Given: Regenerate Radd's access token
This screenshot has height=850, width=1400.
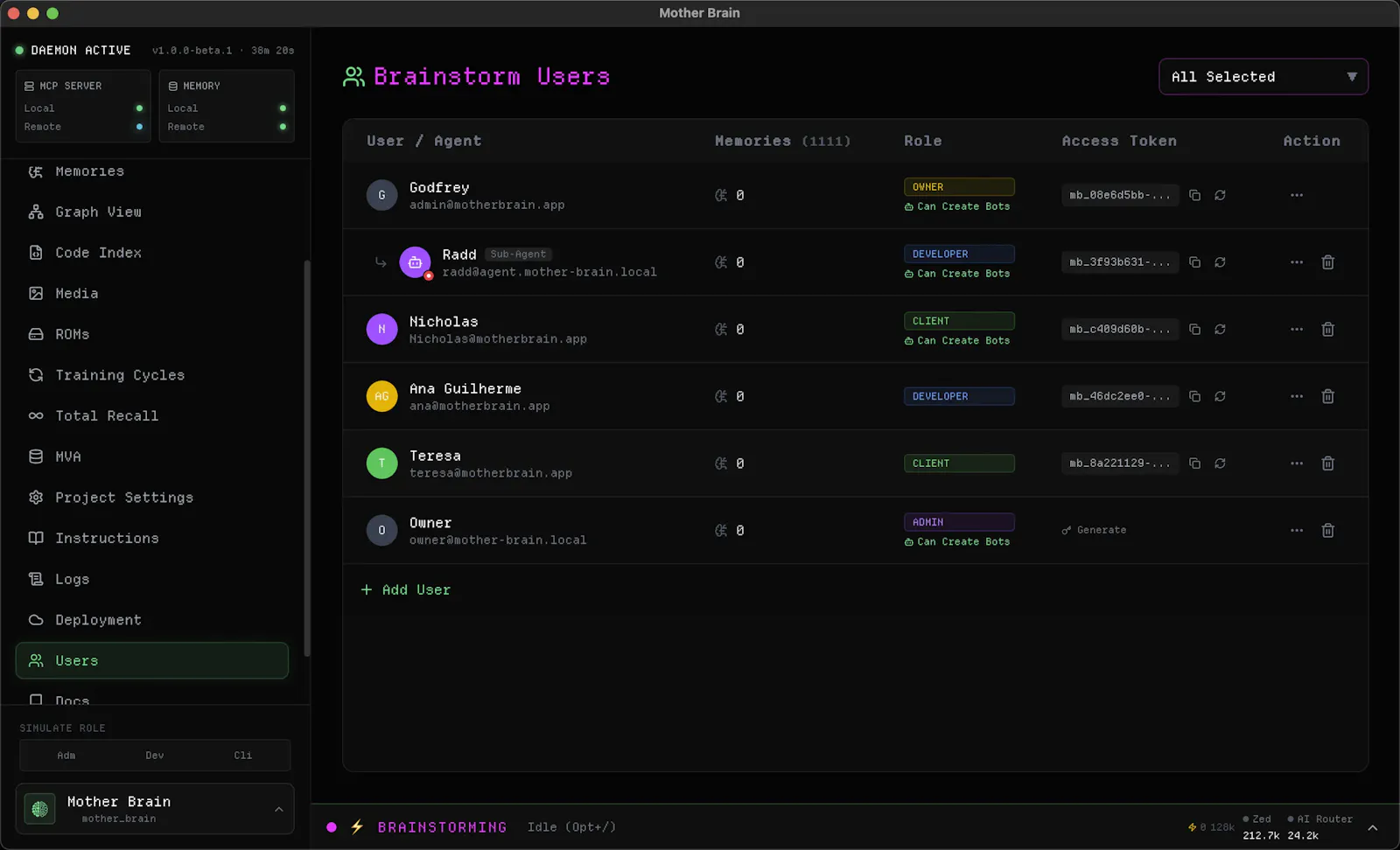Looking at the screenshot, I should coord(1220,262).
